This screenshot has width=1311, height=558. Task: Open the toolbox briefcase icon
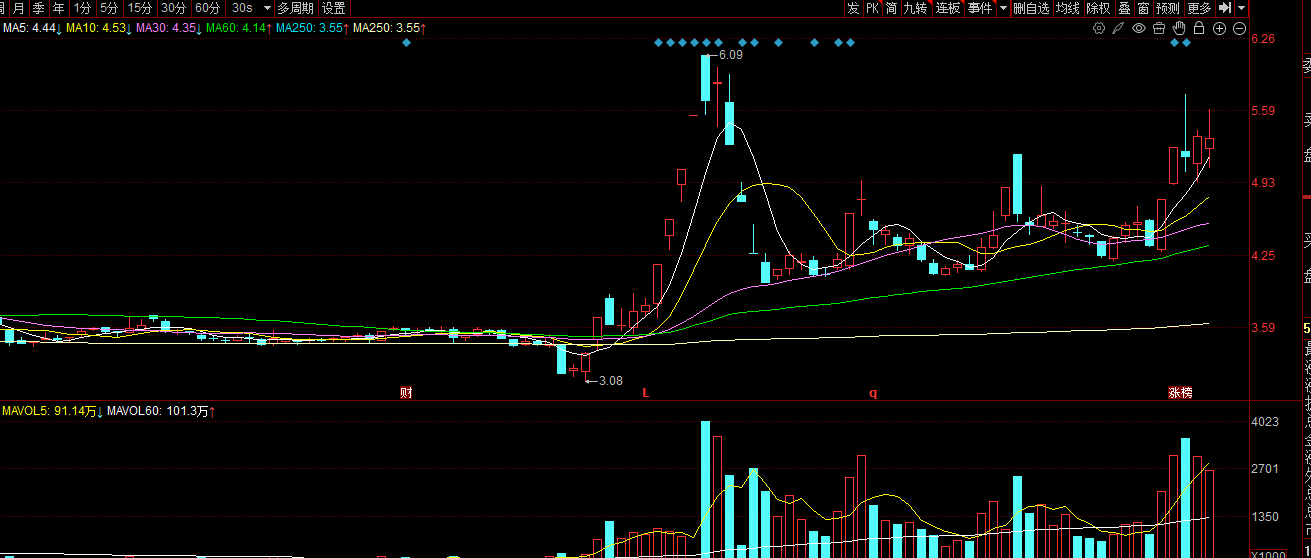pos(1159,28)
